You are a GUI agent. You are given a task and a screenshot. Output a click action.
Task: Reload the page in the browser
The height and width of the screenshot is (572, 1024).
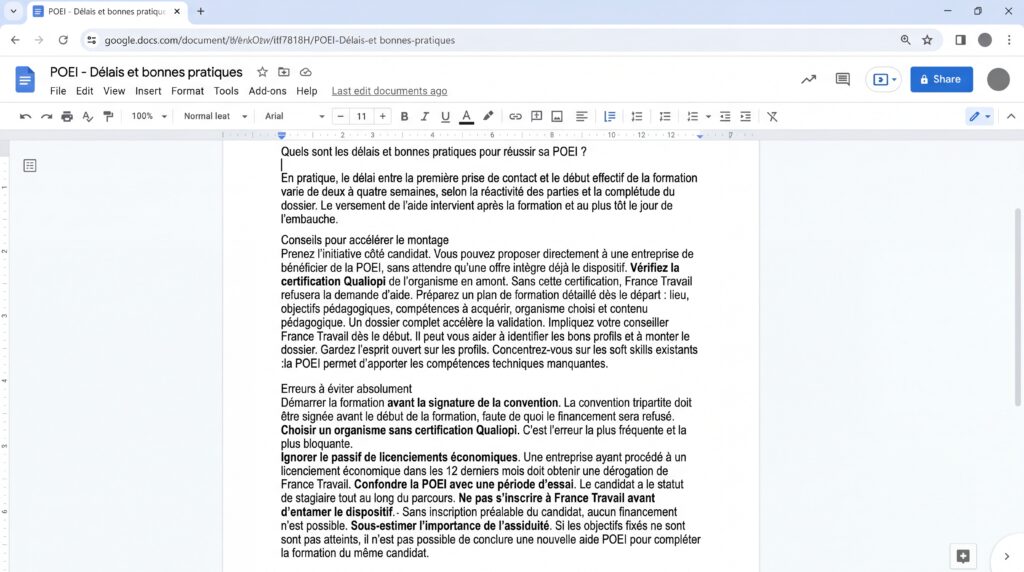pos(63,40)
